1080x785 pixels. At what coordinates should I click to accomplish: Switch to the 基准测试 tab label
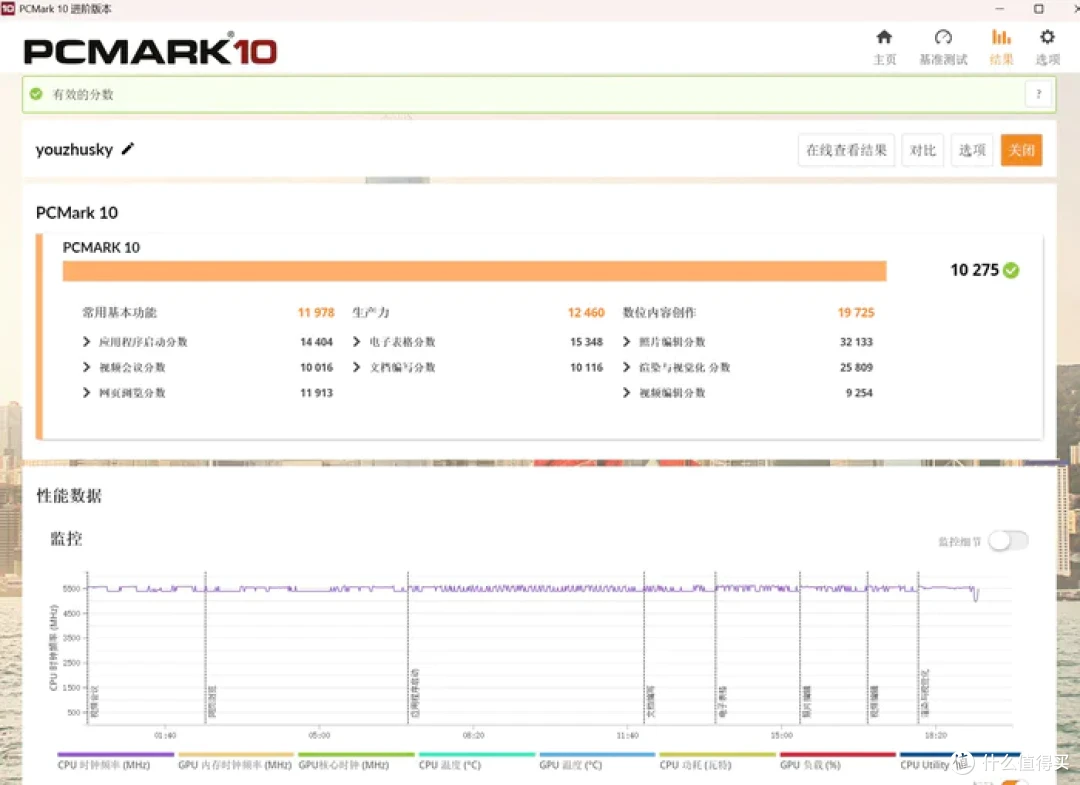944,60
